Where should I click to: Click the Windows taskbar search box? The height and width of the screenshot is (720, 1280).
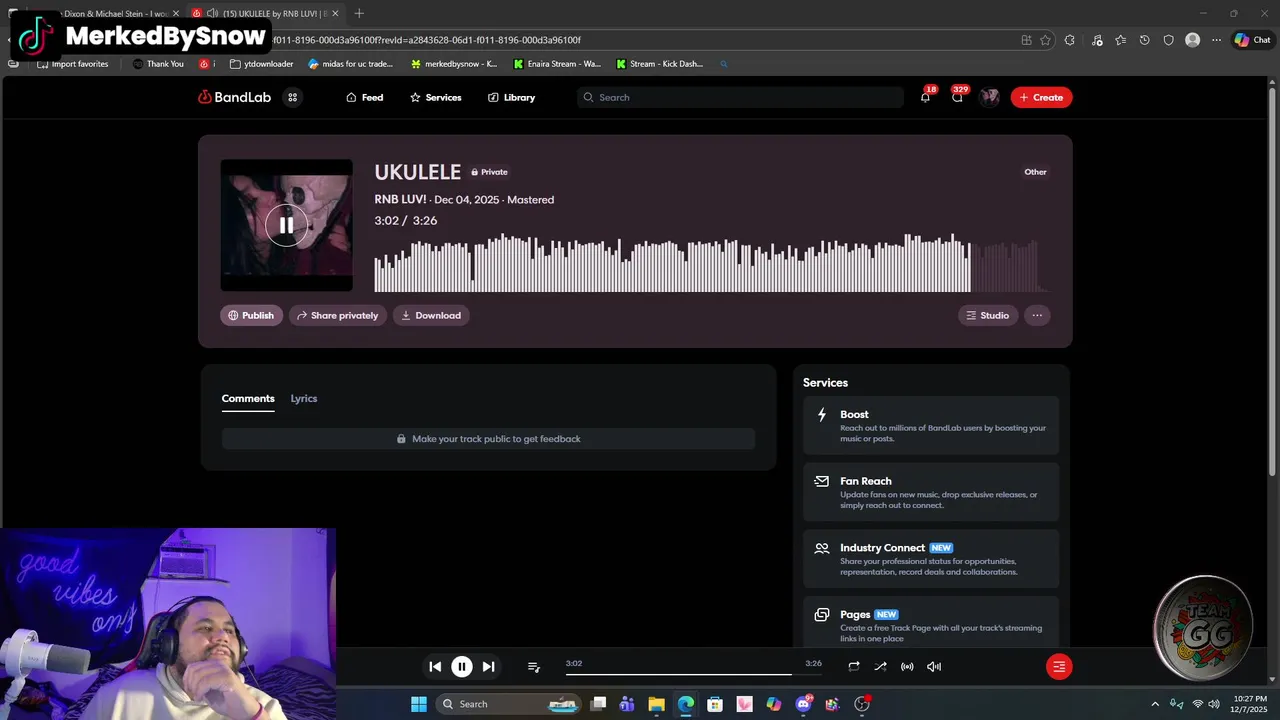tap(510, 704)
